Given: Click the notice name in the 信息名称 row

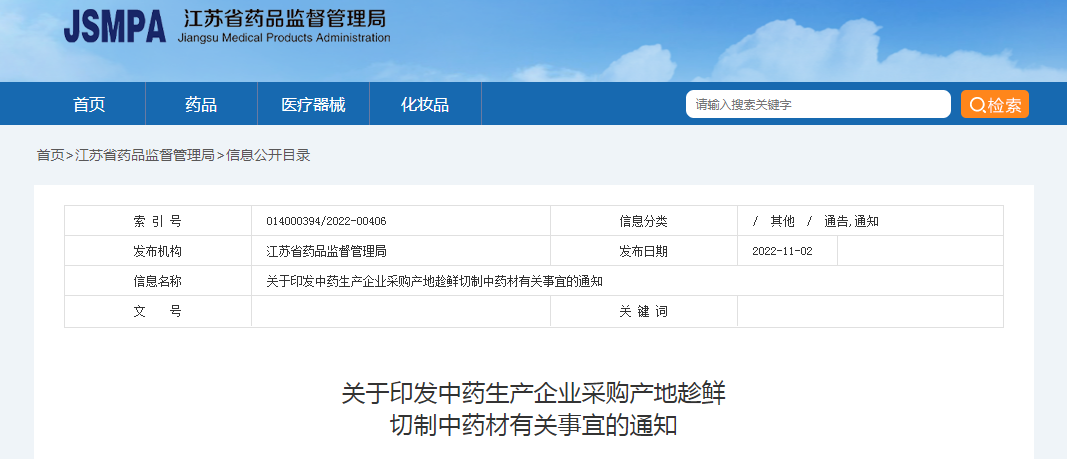Looking at the screenshot, I should (x=435, y=281).
